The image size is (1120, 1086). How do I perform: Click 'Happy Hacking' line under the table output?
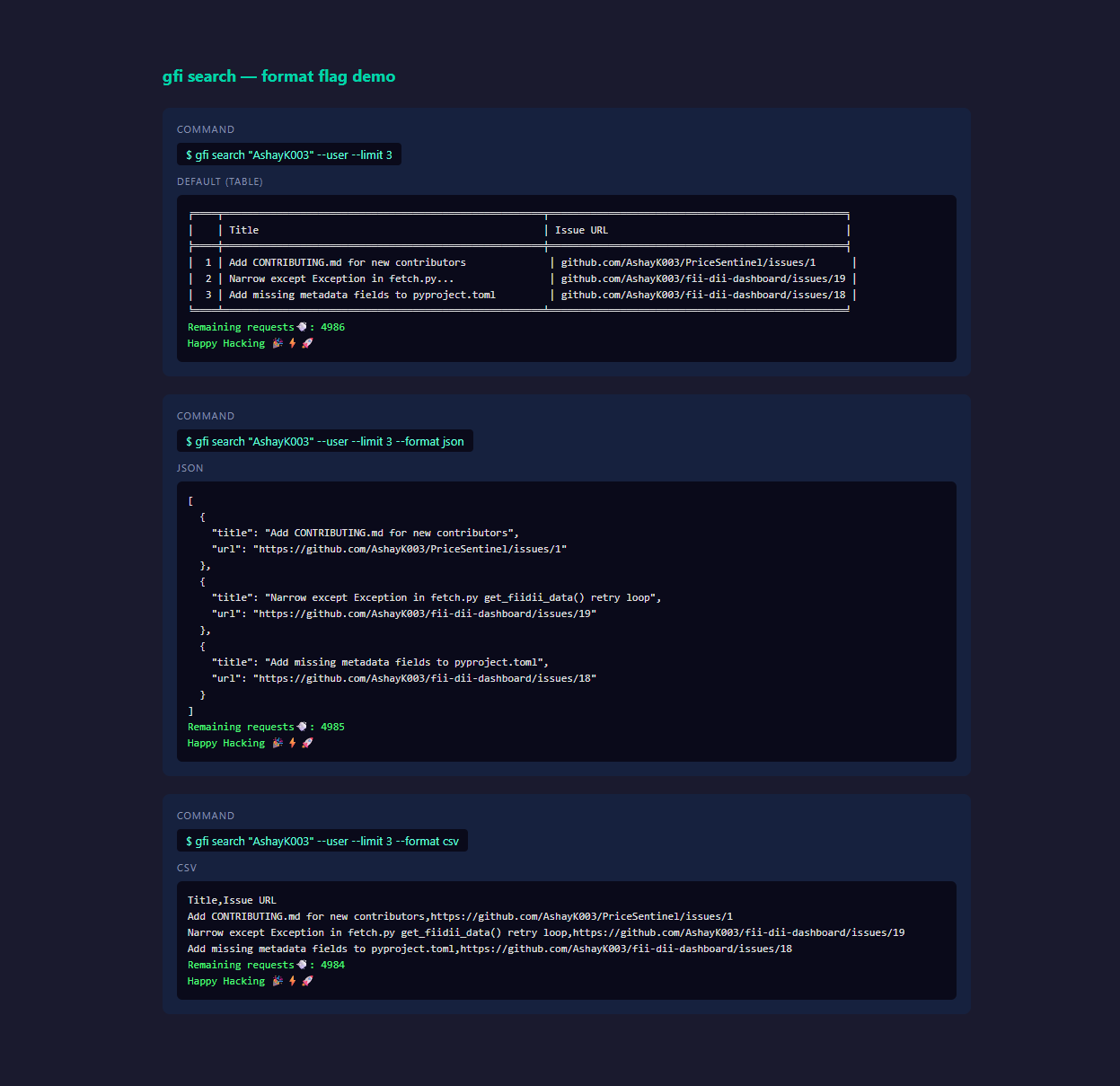250,343
